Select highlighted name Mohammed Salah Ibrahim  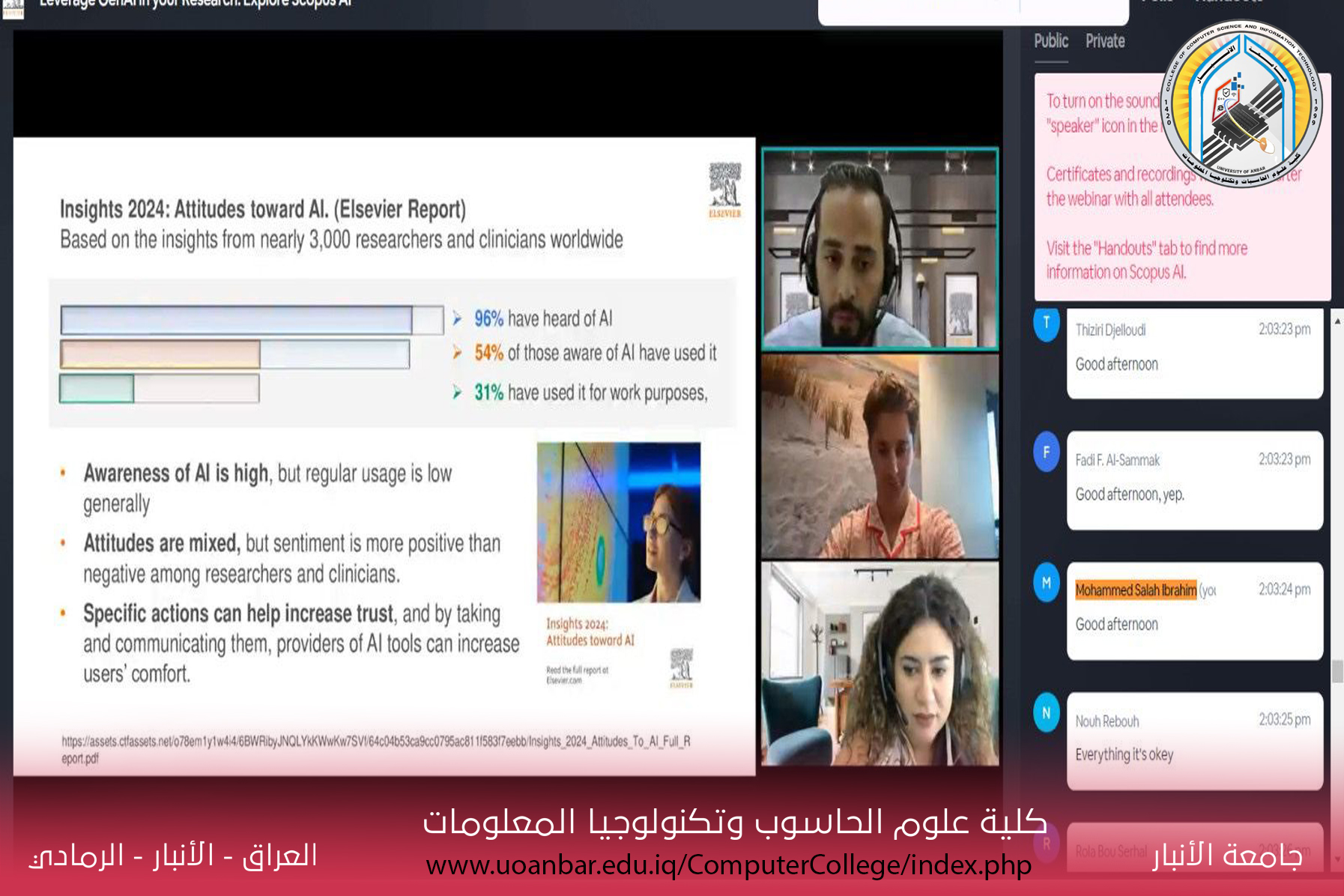tap(1136, 590)
